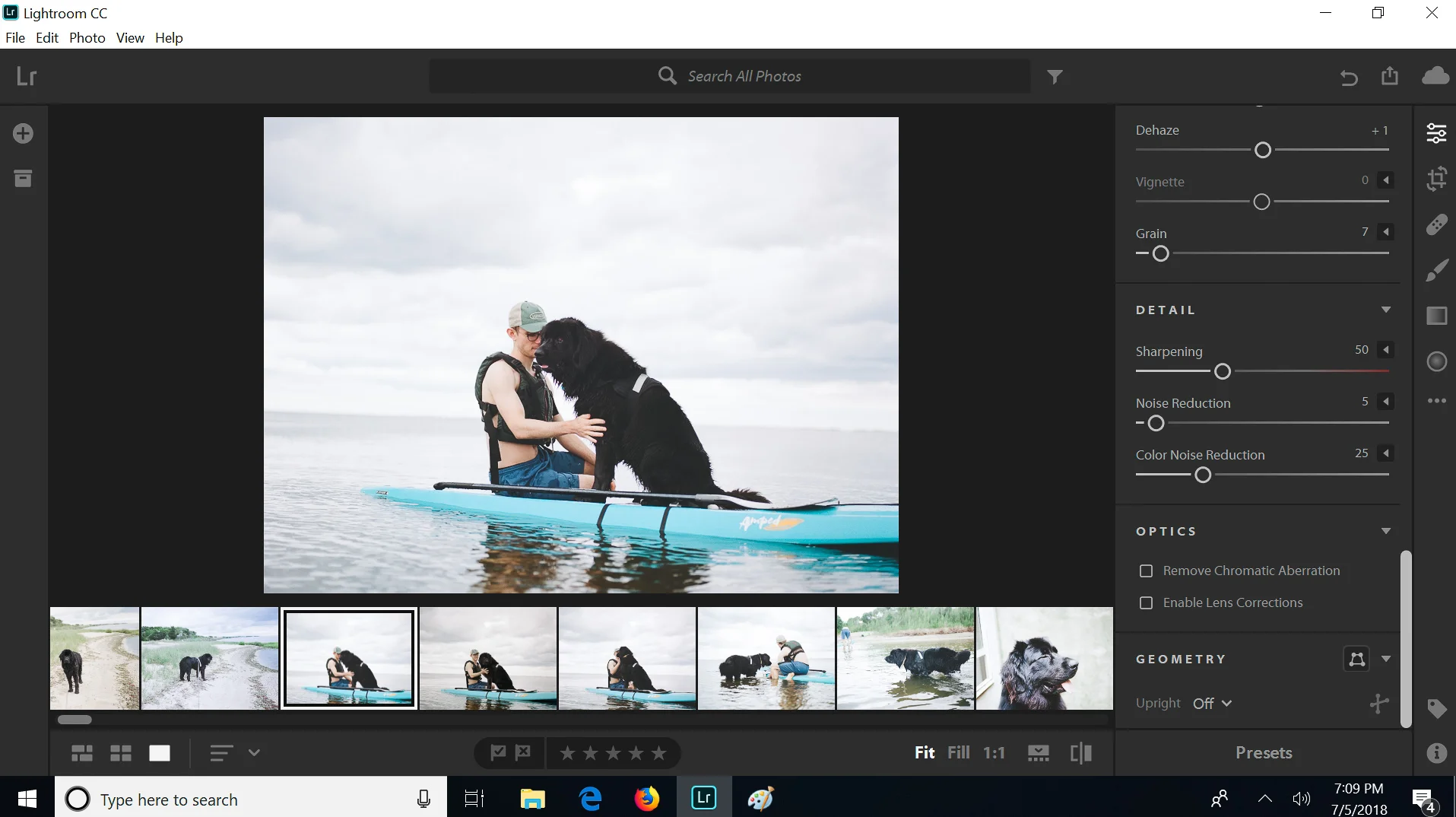Click the Dehaze slider handle

[x=1263, y=151]
